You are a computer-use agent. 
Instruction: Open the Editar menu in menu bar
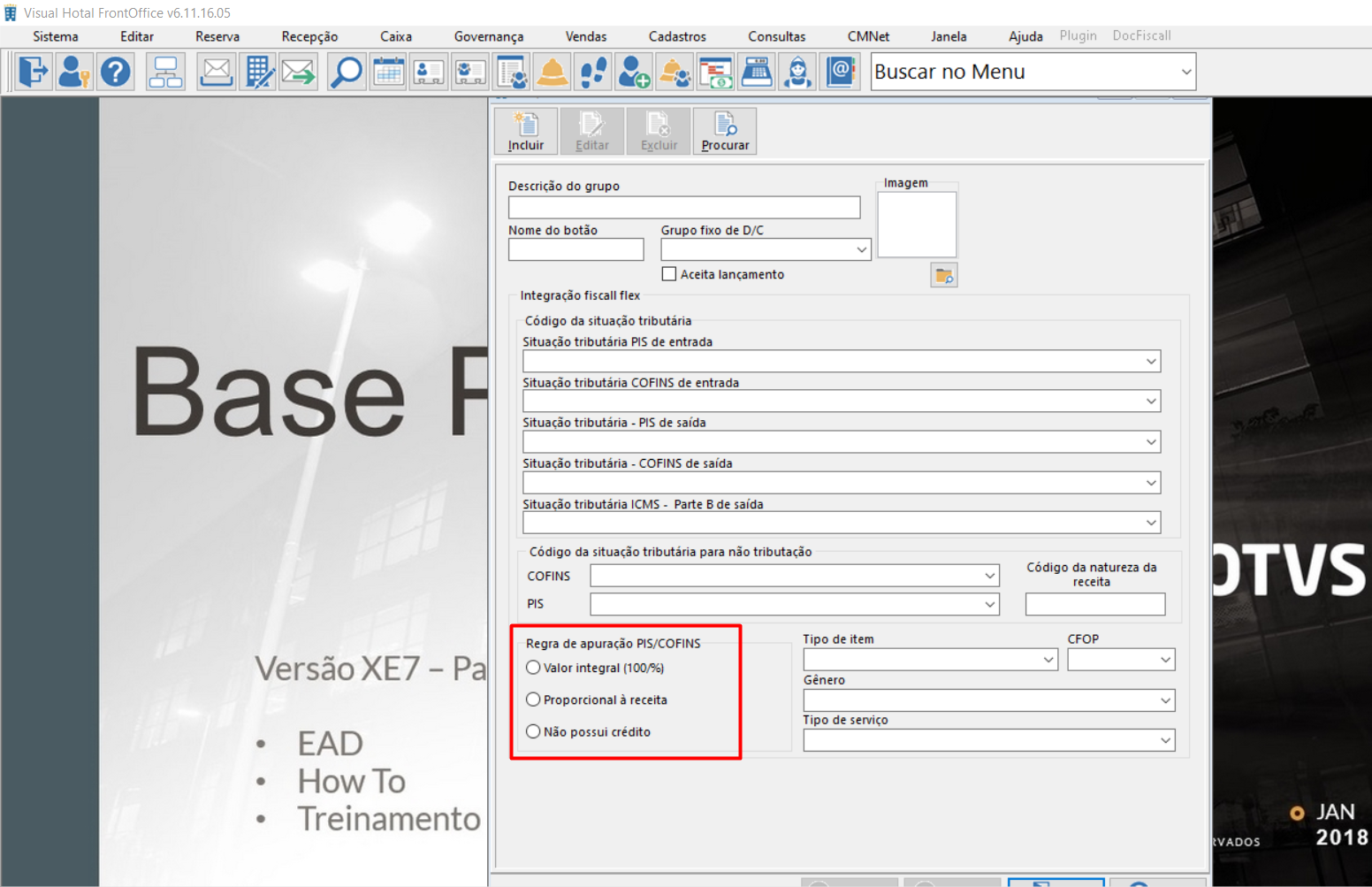137,36
